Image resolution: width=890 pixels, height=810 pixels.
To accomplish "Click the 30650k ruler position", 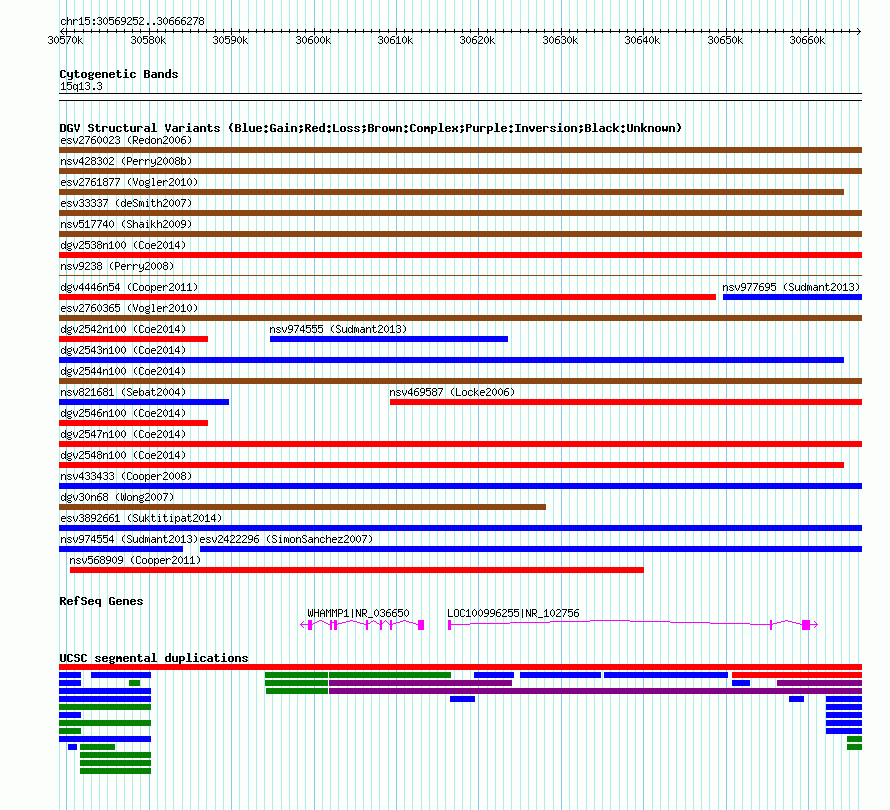I will pyautogui.click(x=725, y=40).
